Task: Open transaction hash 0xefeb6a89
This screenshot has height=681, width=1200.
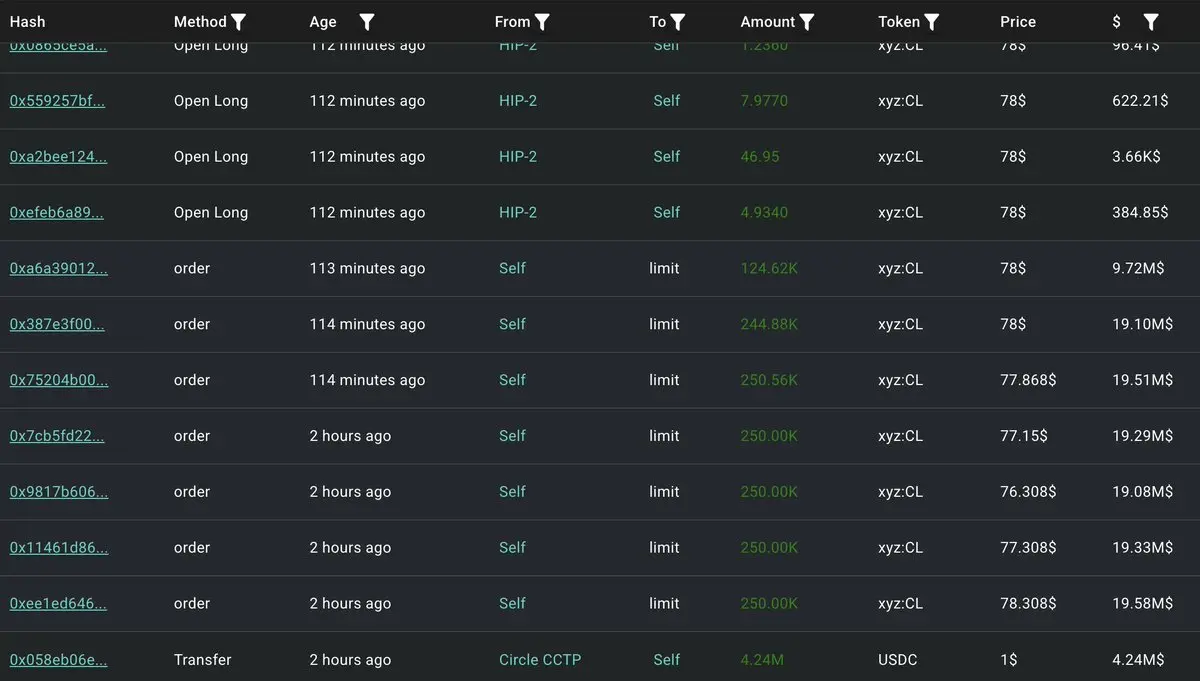Action: pyautogui.click(x=57, y=213)
